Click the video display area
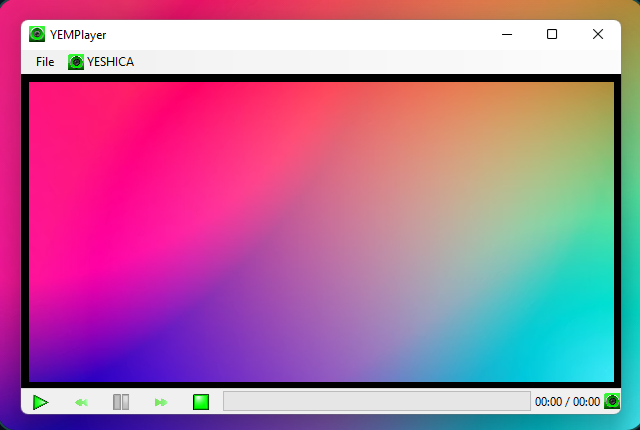640x430 pixels. [x=321, y=232]
